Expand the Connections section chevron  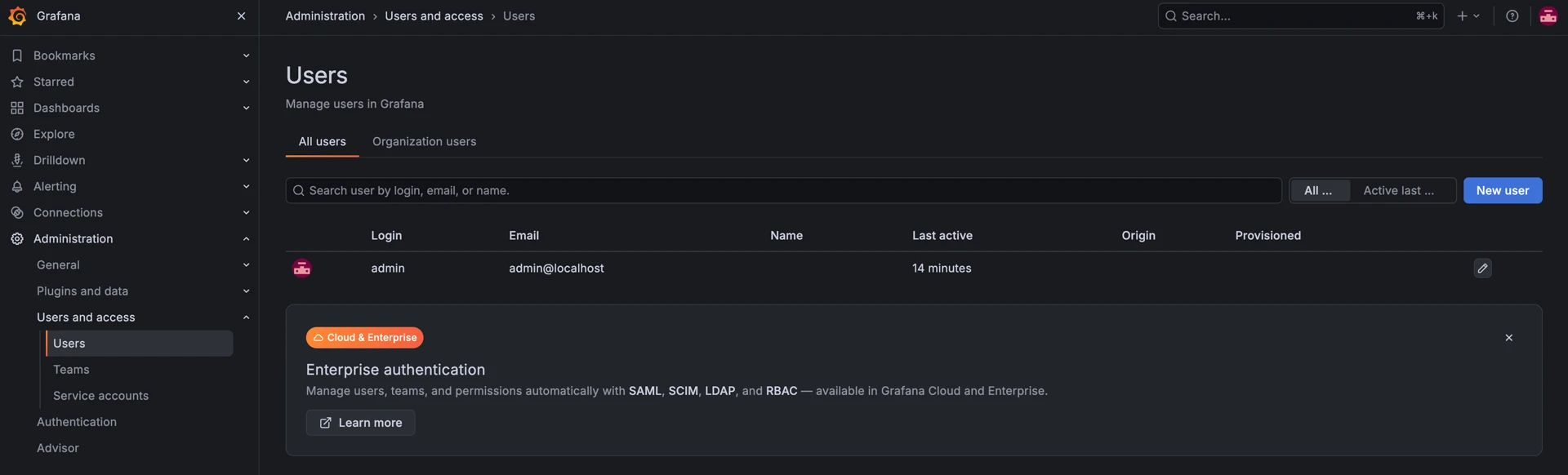point(246,212)
